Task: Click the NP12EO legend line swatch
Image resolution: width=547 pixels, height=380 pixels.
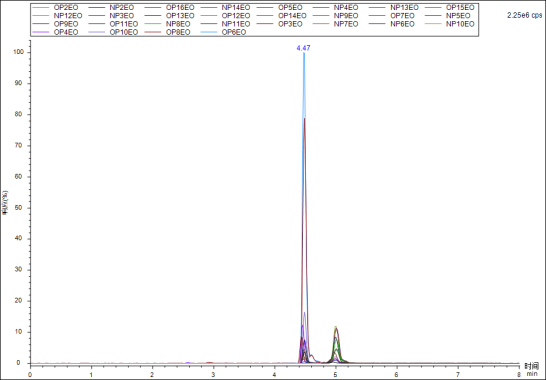Action: click(41, 16)
